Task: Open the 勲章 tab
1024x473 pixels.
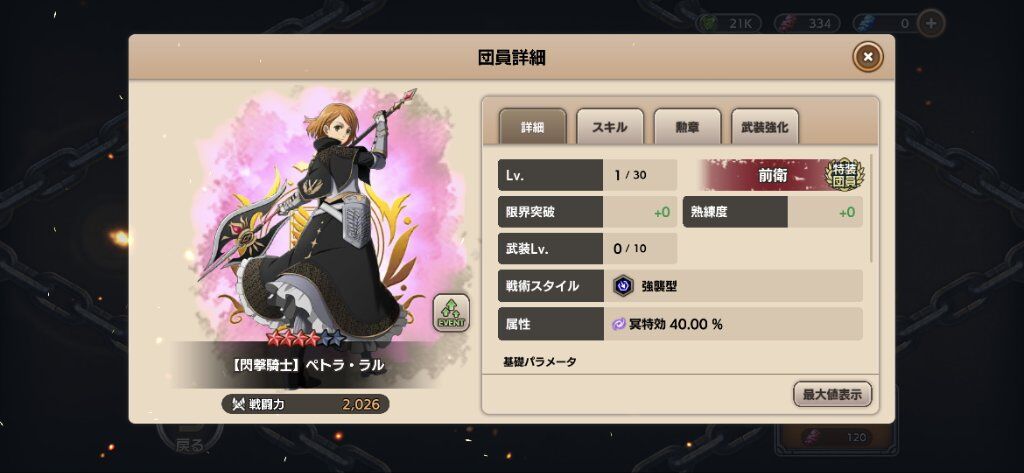Action: coord(687,127)
